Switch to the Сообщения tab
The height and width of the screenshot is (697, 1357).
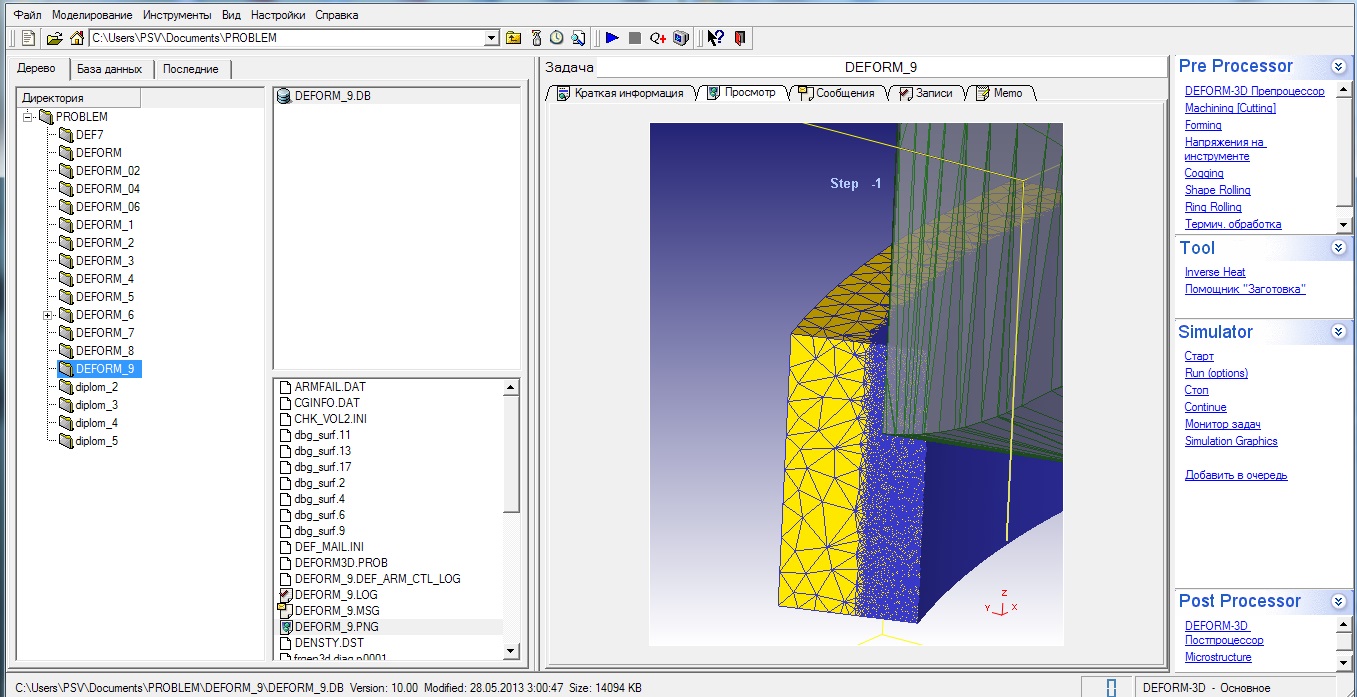(x=843, y=93)
